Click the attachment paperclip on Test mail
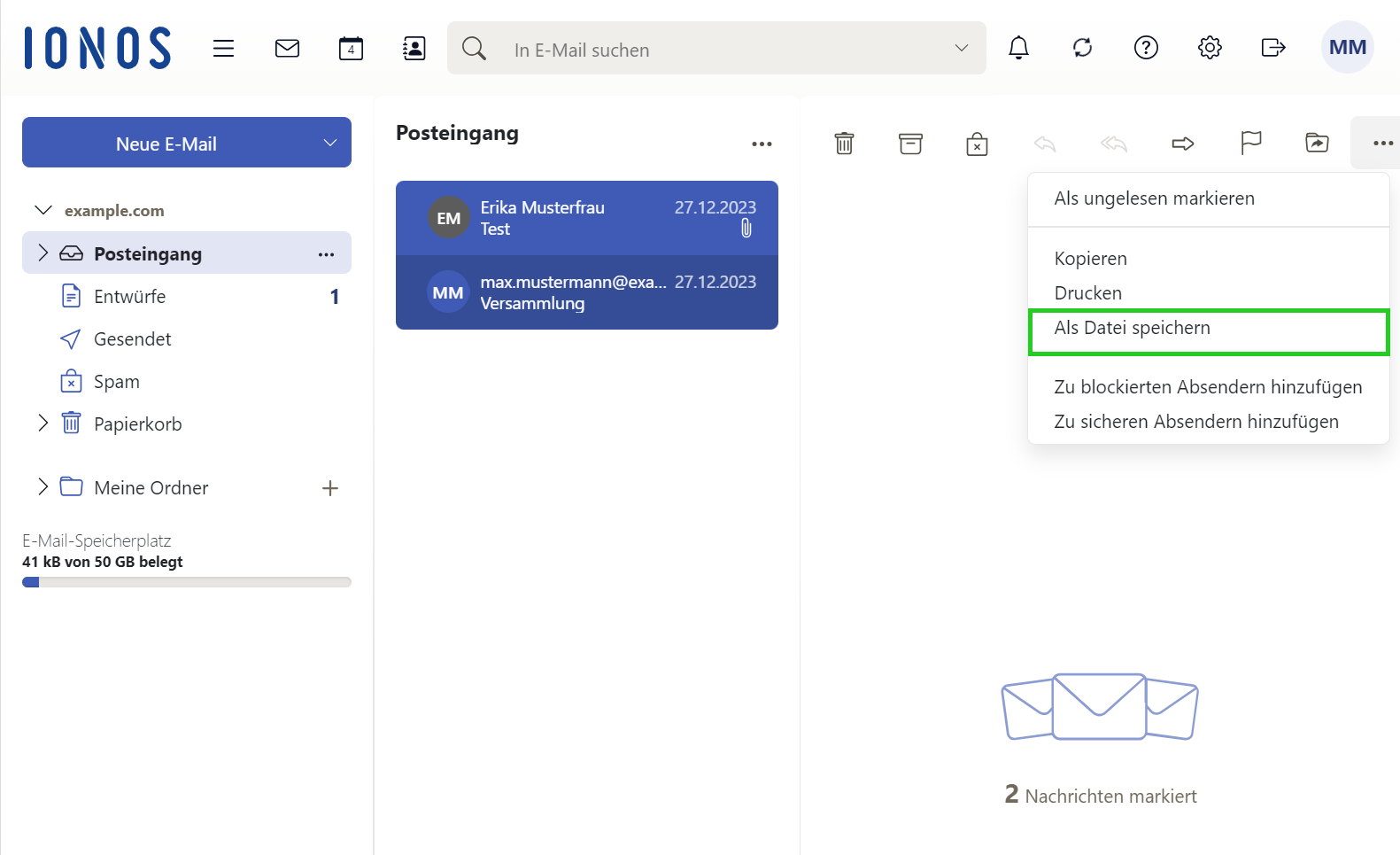 point(746,229)
